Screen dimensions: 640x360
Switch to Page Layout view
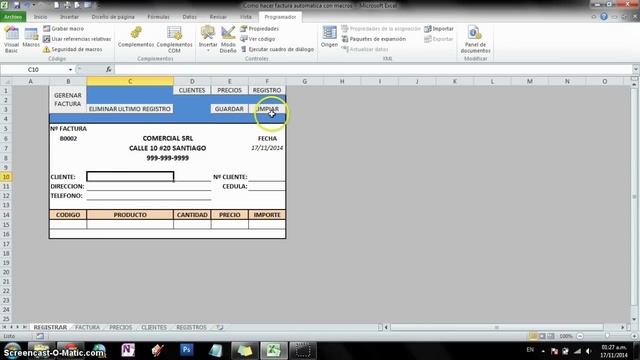coord(542,336)
